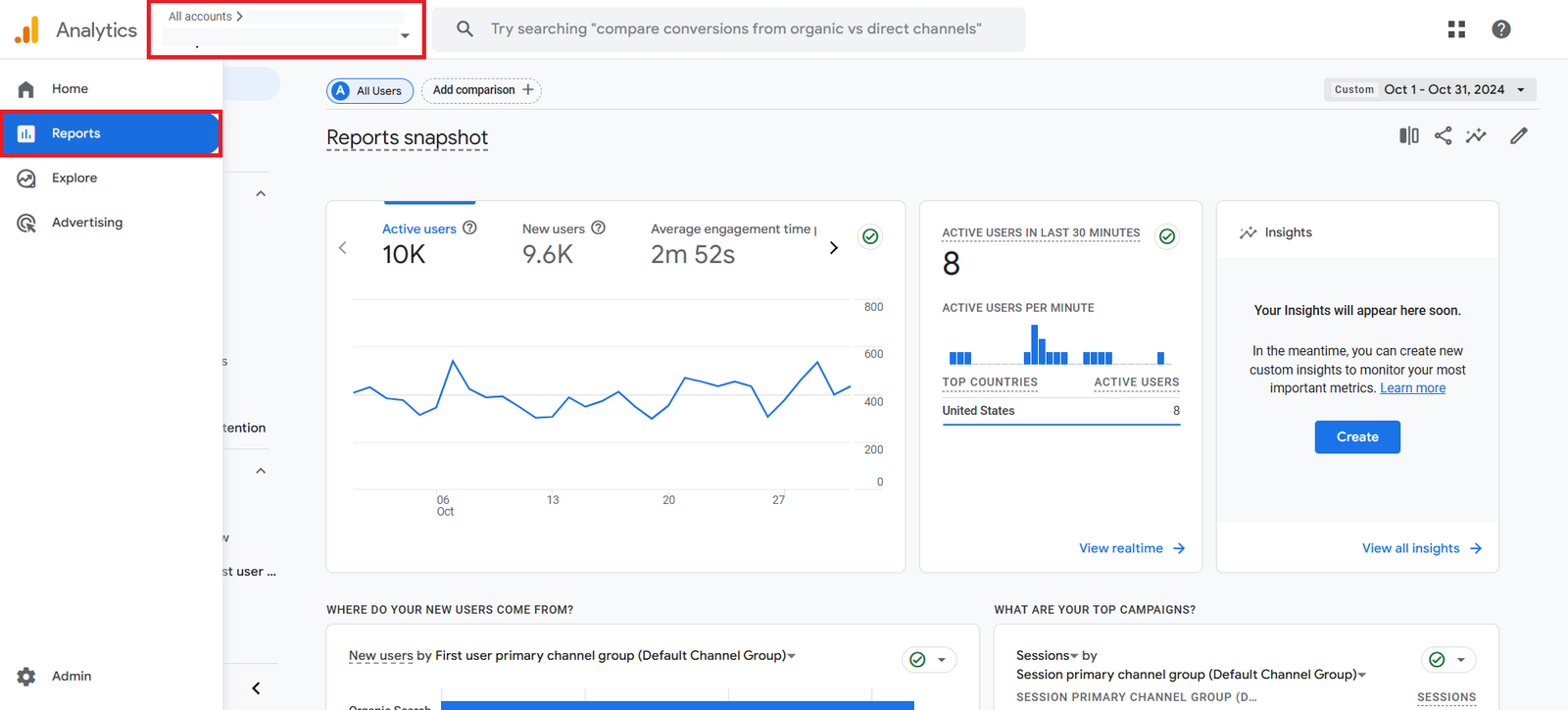Screen dimensions: 1568x710
Task: Open New users dimension dropdown
Action: (792, 656)
